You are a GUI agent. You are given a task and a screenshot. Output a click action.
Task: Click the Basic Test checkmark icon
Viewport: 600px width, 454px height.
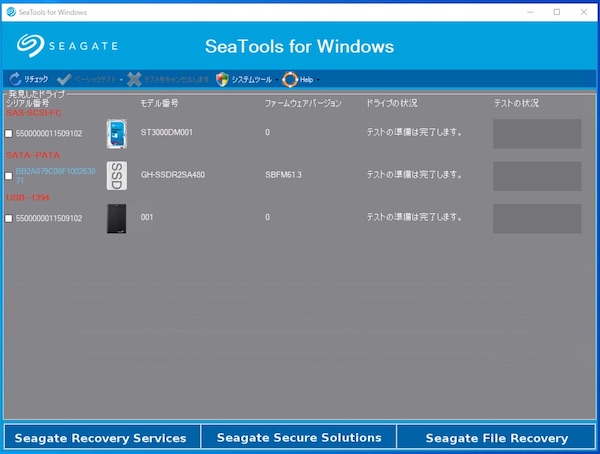coord(64,79)
